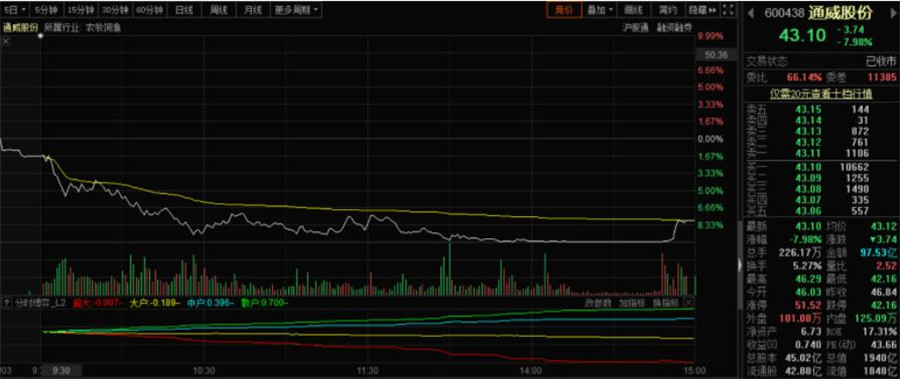Toggle the 竞价 auction view button
The width and height of the screenshot is (900, 379).
tap(564, 10)
